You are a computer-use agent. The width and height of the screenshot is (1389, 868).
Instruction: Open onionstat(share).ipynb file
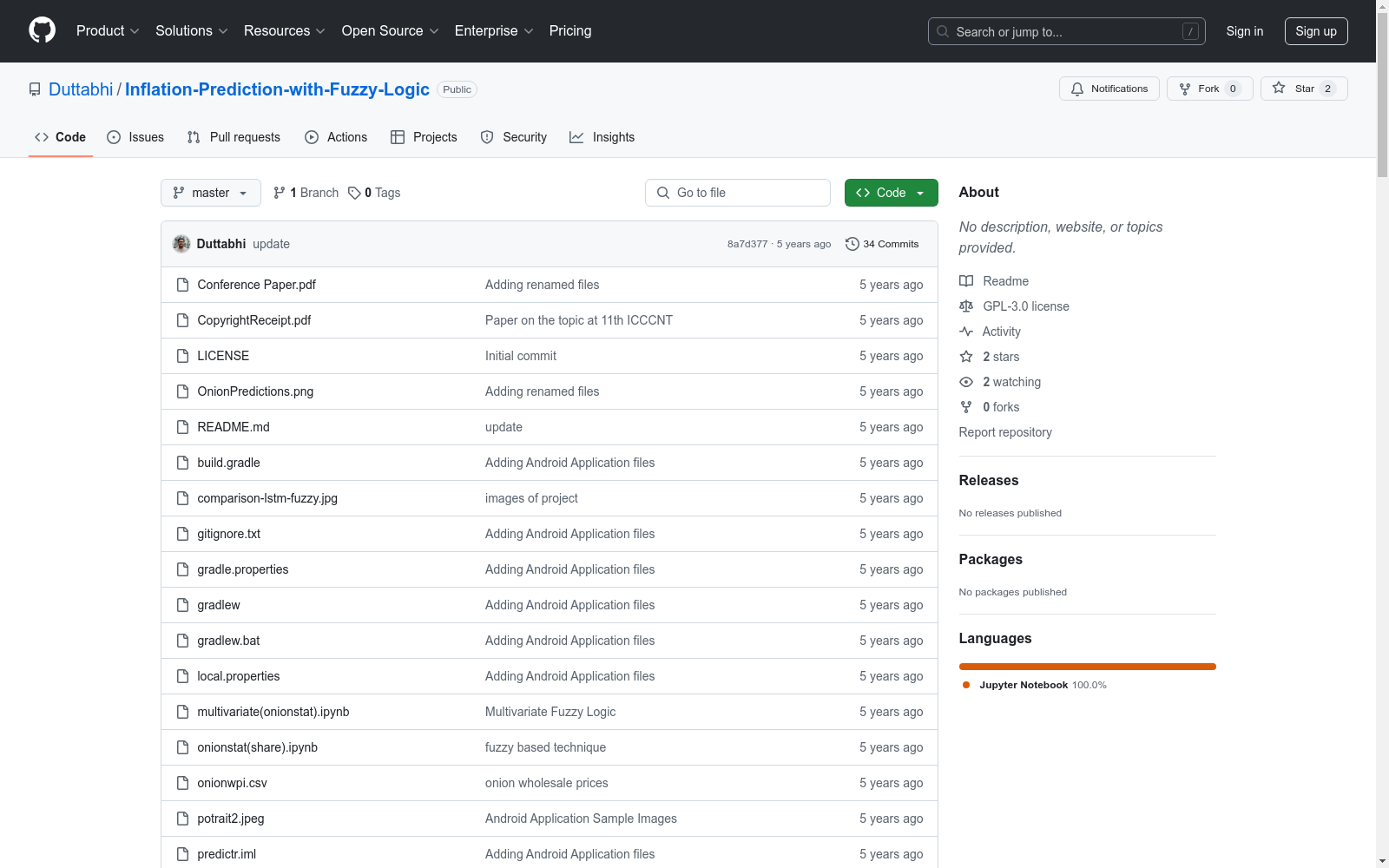pos(257,747)
